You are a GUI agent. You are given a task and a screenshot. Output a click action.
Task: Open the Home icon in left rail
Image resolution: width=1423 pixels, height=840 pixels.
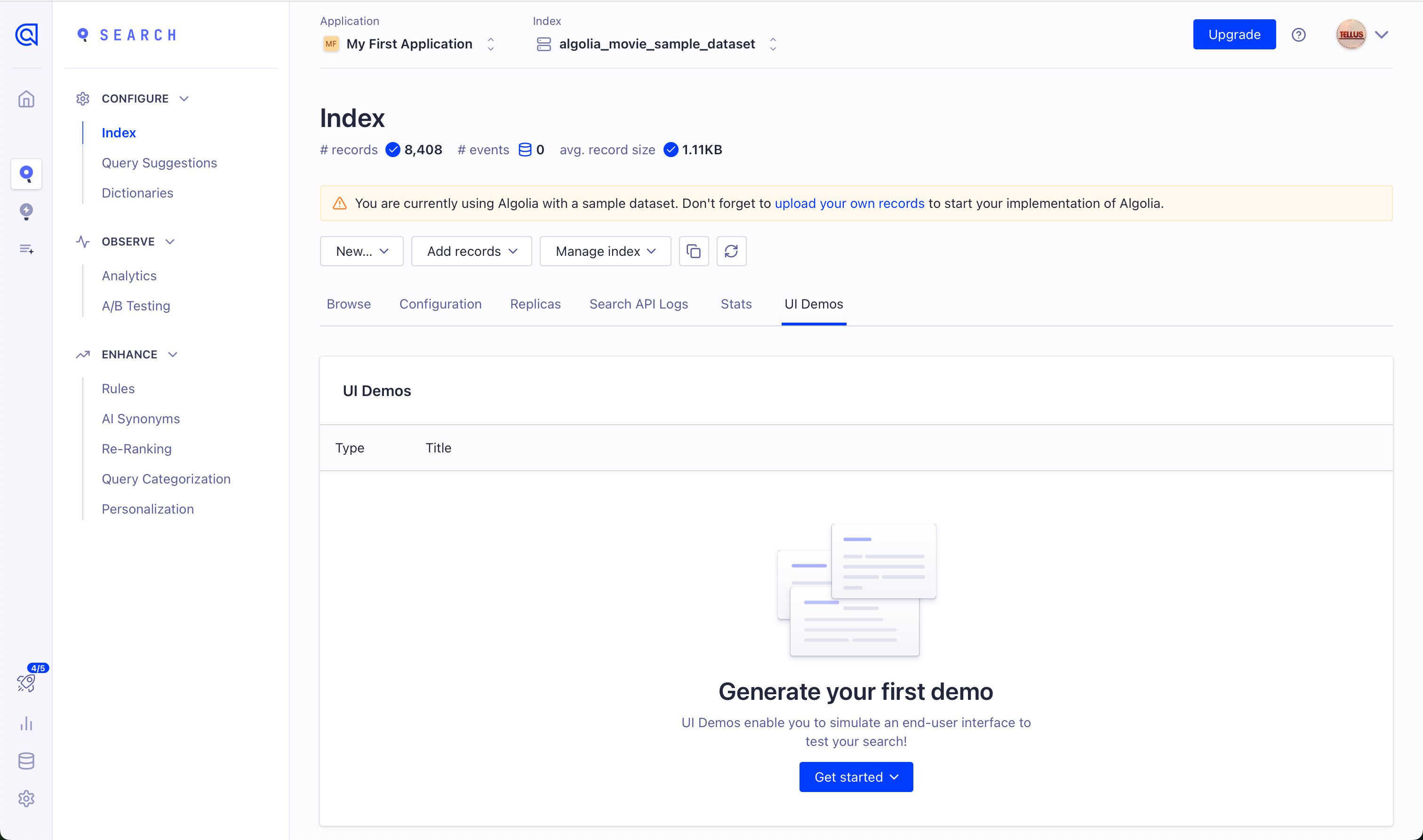point(26,99)
